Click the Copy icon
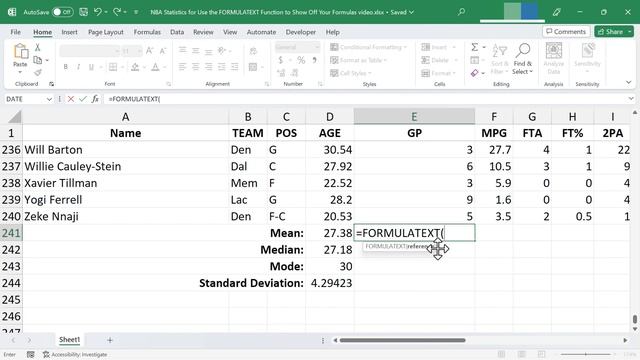Viewport: 640px width, 360px height. [38, 60]
